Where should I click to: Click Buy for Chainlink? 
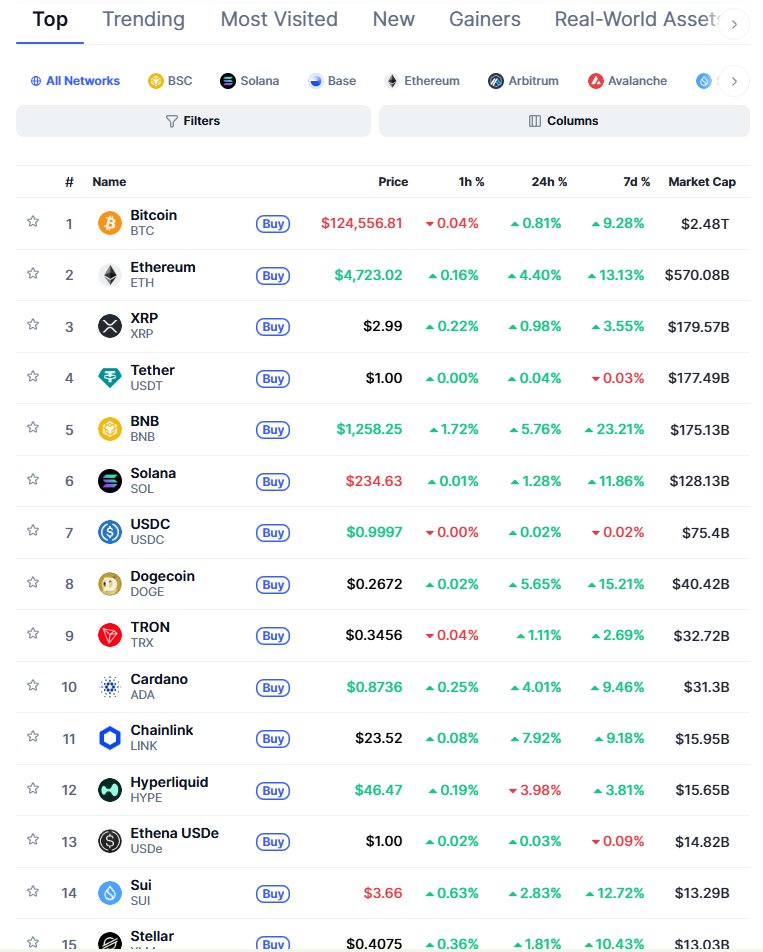tap(273, 739)
